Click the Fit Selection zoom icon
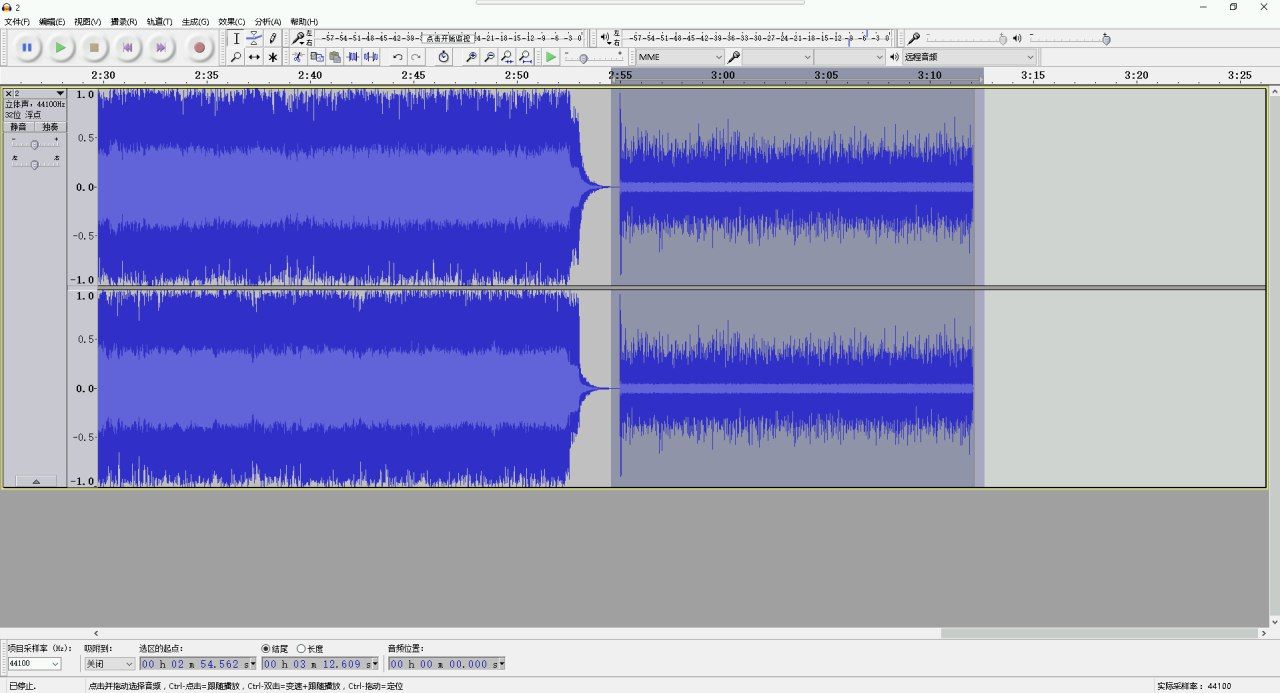The image size is (1280, 693). click(507, 57)
